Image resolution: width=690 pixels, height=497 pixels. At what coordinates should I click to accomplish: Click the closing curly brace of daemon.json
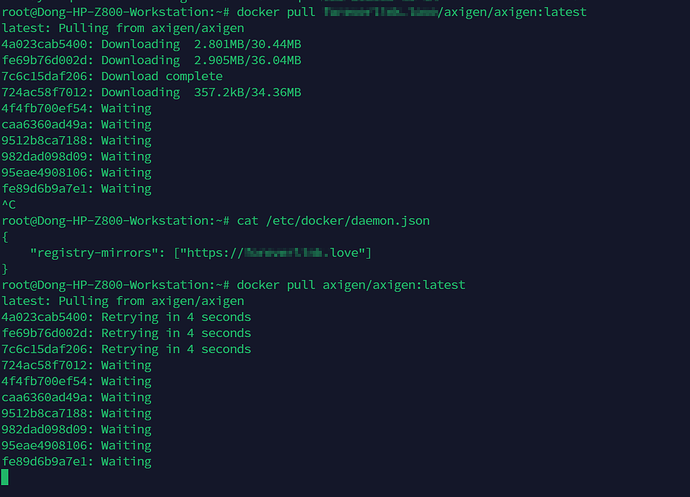(x=6, y=269)
